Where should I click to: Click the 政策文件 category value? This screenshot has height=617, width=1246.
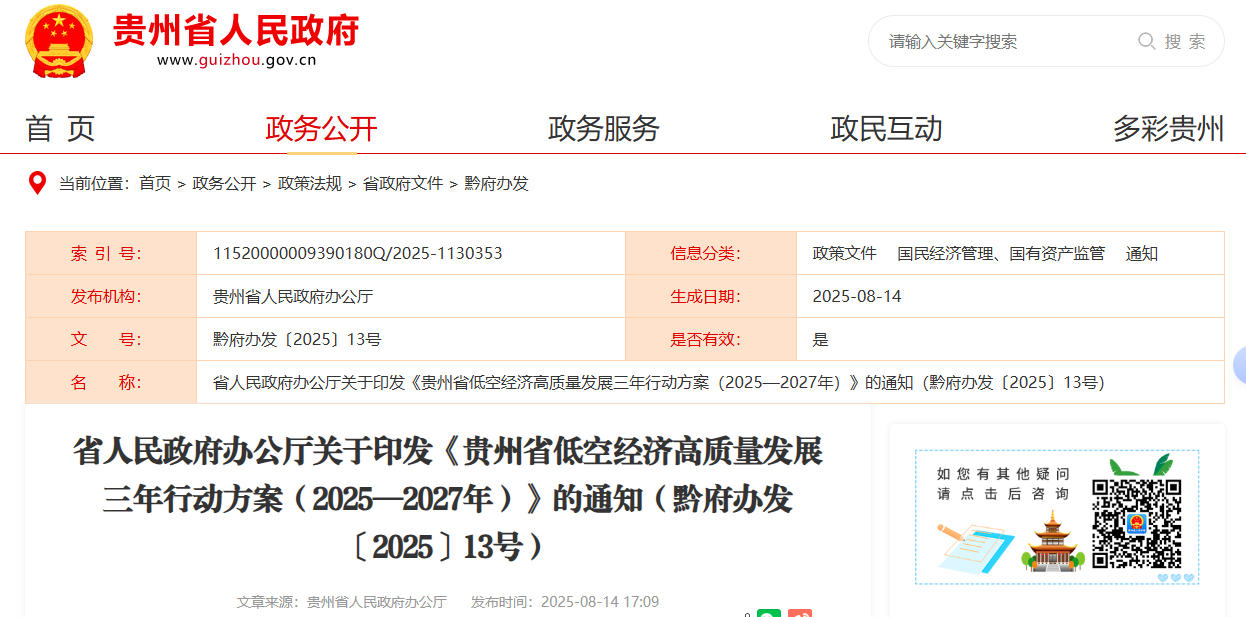[845, 254]
